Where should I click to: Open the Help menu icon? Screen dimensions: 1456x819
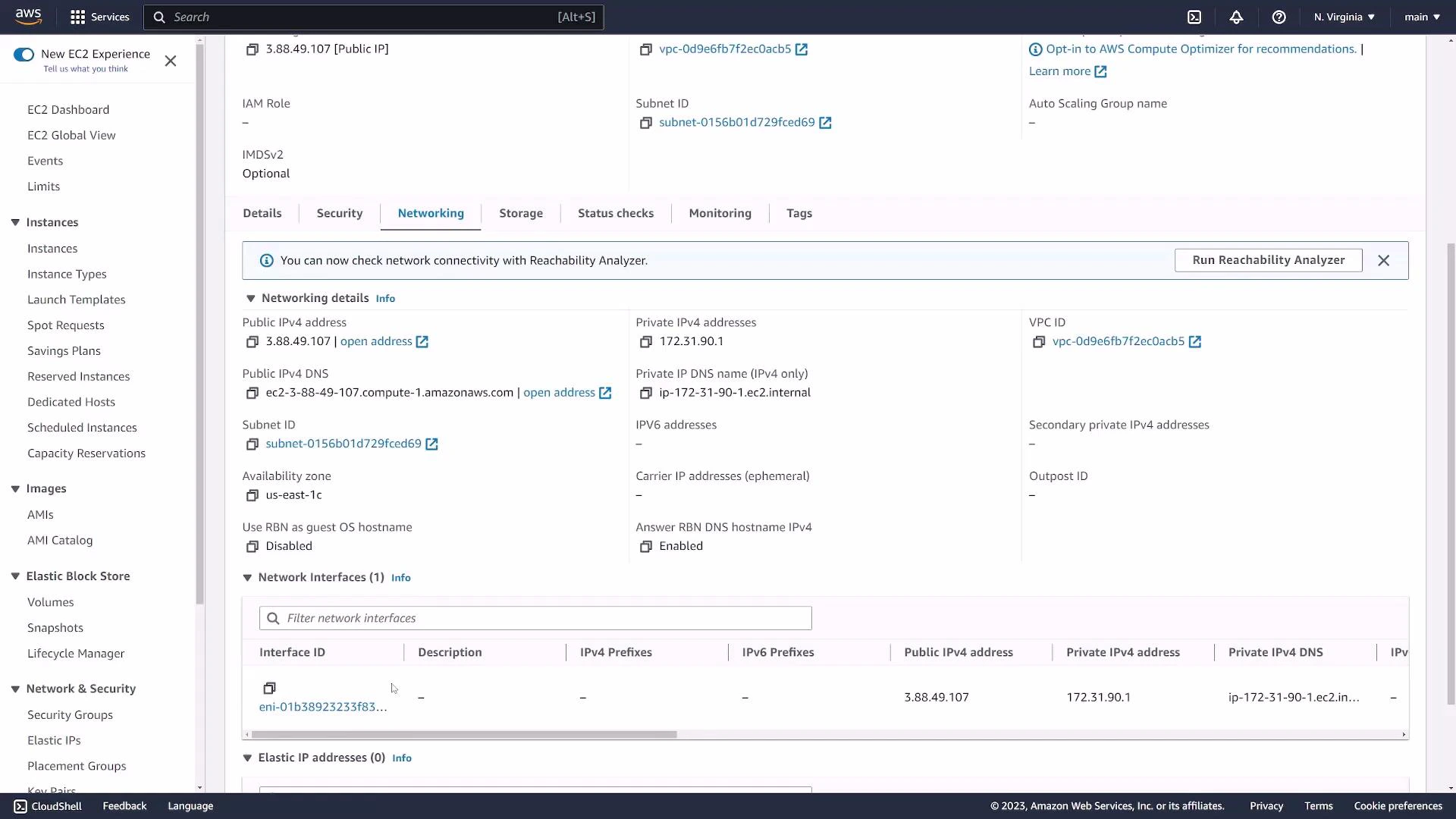[1279, 17]
